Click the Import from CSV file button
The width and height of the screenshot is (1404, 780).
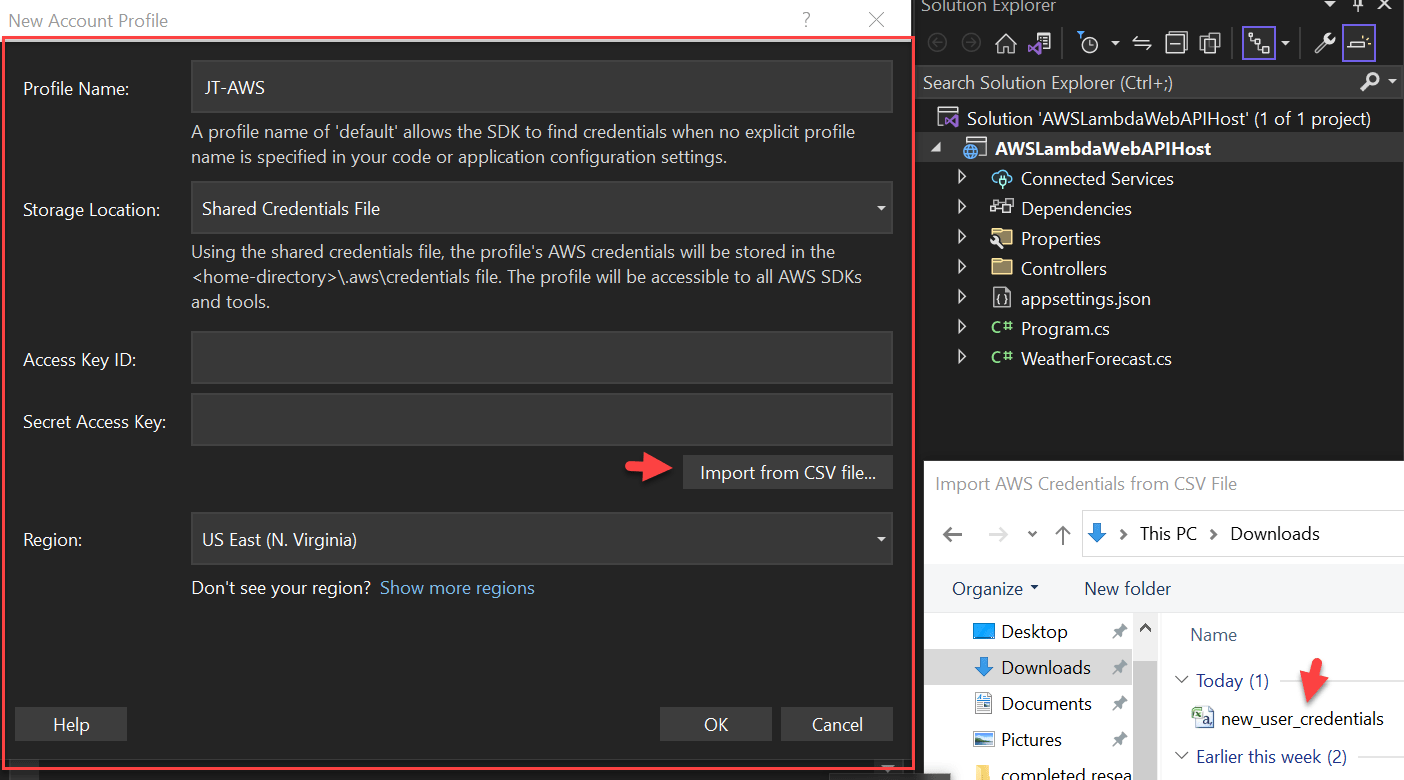[787, 472]
